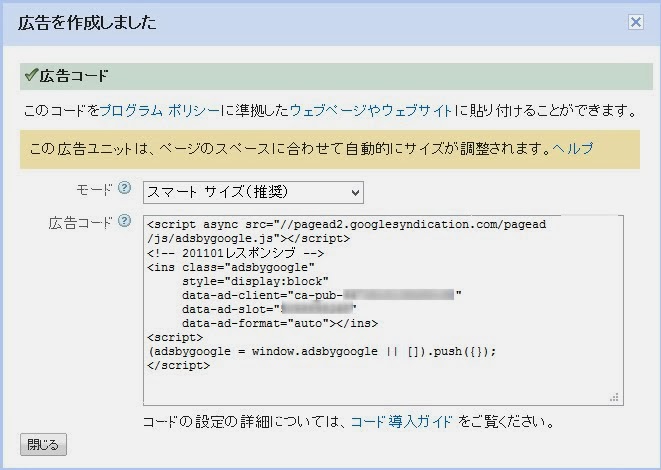The width and height of the screenshot is (661, 470).
Task: Open the ヘルプ link in yellow notice
Action: 572,148
